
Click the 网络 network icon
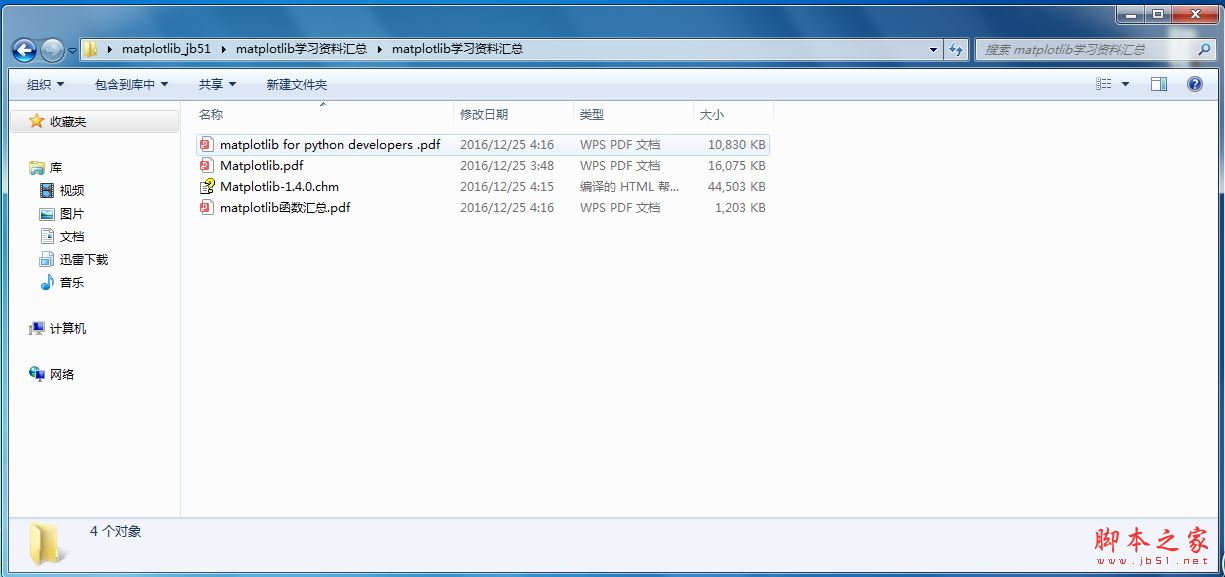[x=37, y=375]
